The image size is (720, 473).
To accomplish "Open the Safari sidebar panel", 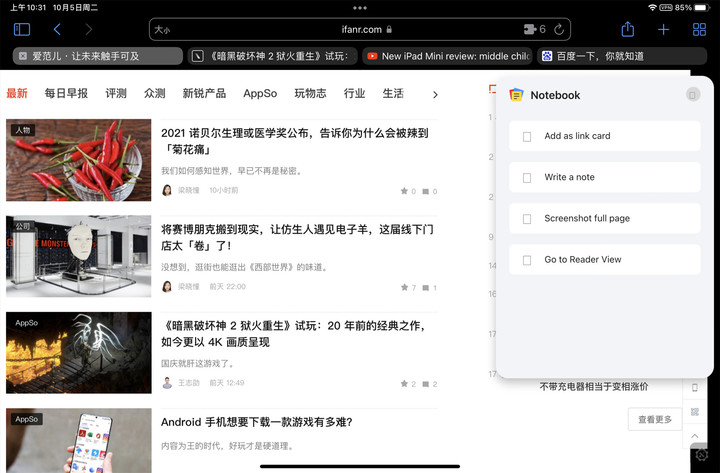I will 22,30.
